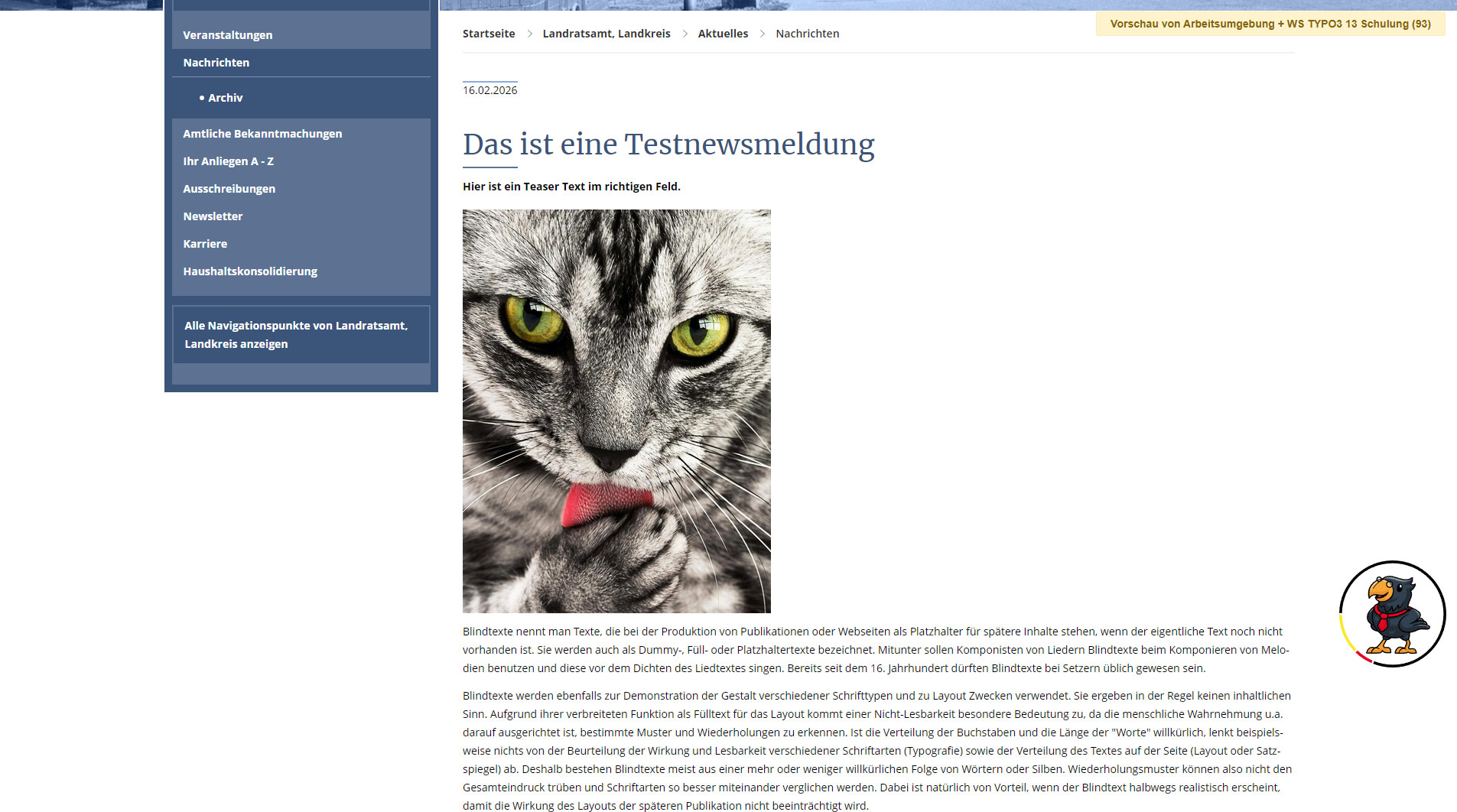Navigate to Ausschreibungen page

tap(229, 189)
